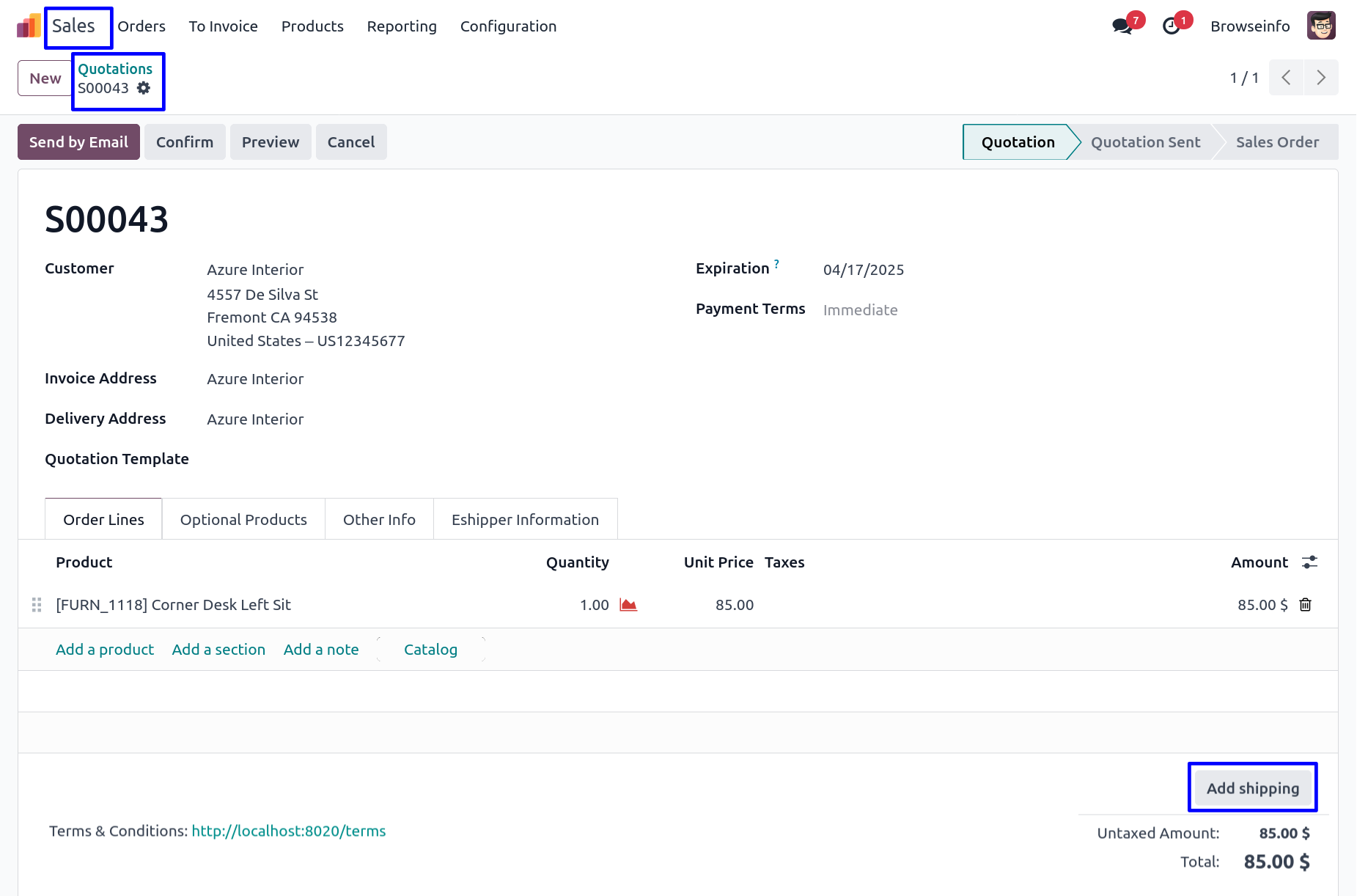Open the Configuration menu

coord(508,26)
